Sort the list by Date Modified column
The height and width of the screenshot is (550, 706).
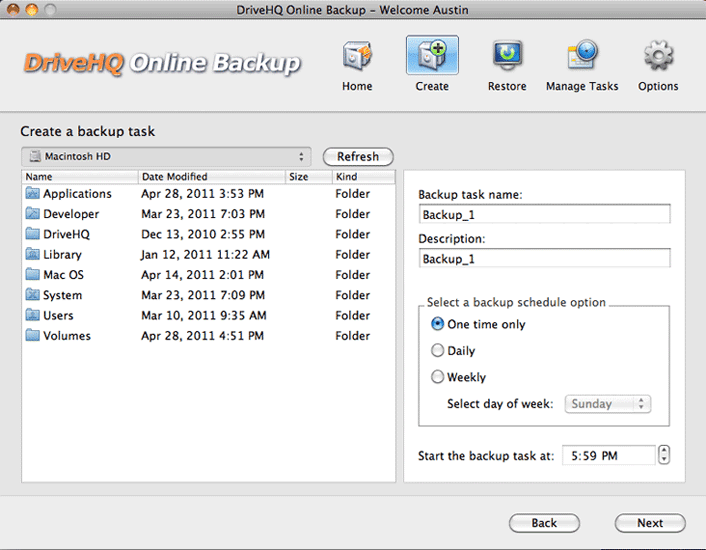pos(211,177)
